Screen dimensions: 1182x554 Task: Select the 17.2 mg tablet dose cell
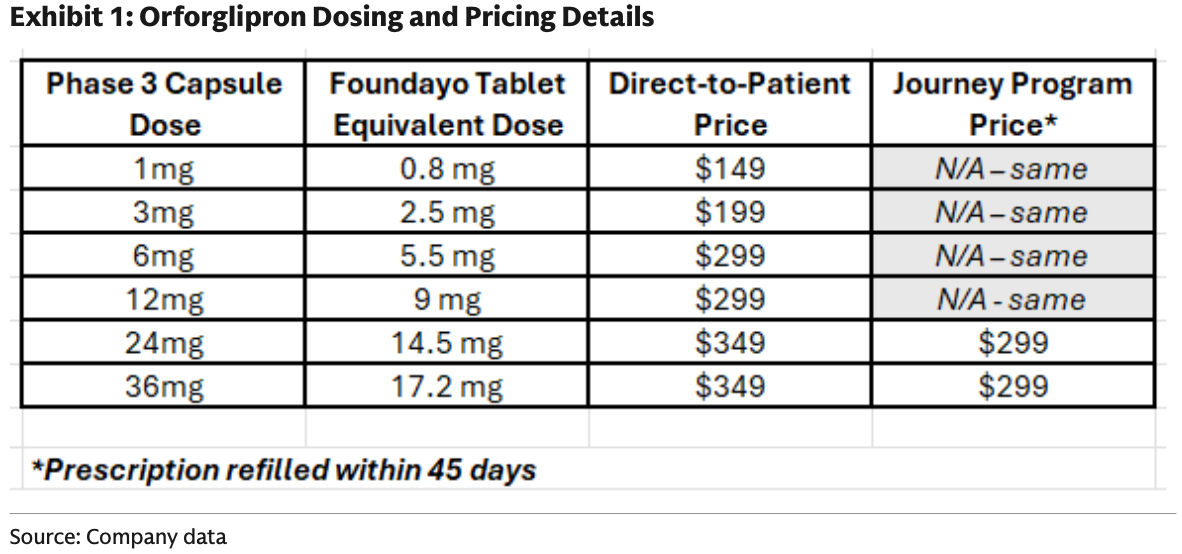[x=447, y=386]
